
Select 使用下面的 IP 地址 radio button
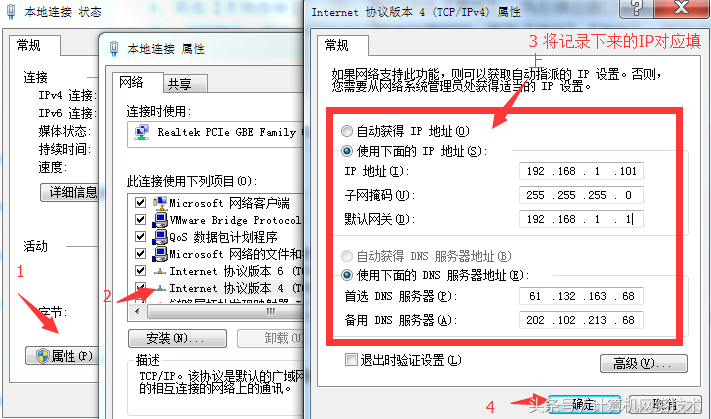pyautogui.click(x=347, y=151)
